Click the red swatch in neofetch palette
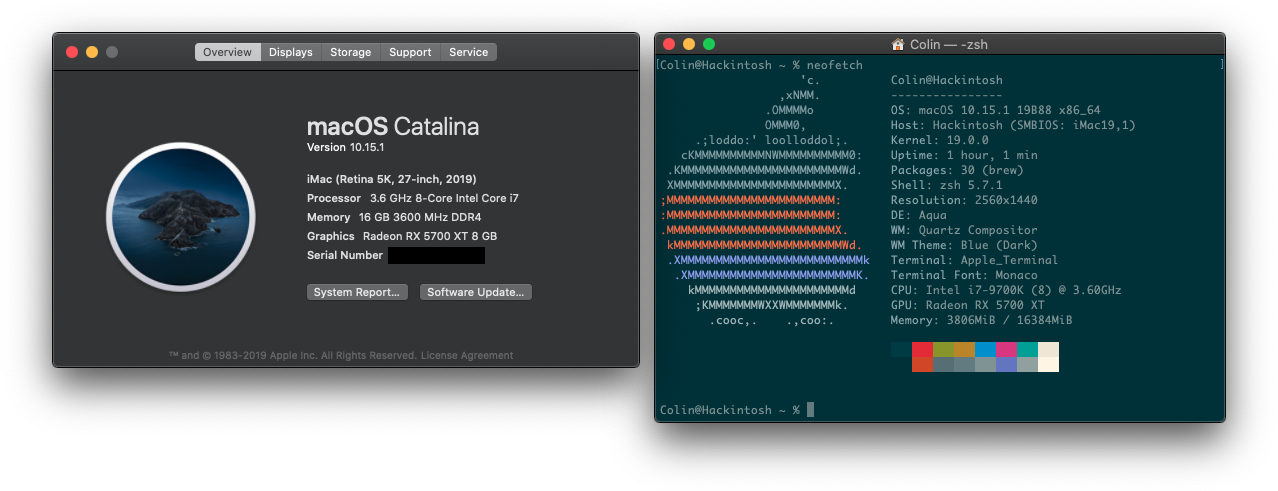The image size is (1278, 491). coord(922,349)
